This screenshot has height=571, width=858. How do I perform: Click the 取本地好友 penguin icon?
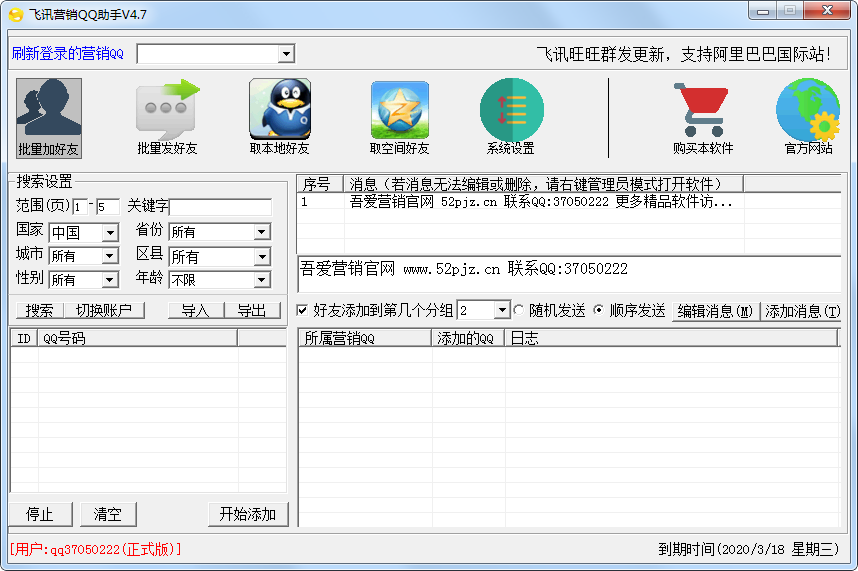[x=280, y=110]
